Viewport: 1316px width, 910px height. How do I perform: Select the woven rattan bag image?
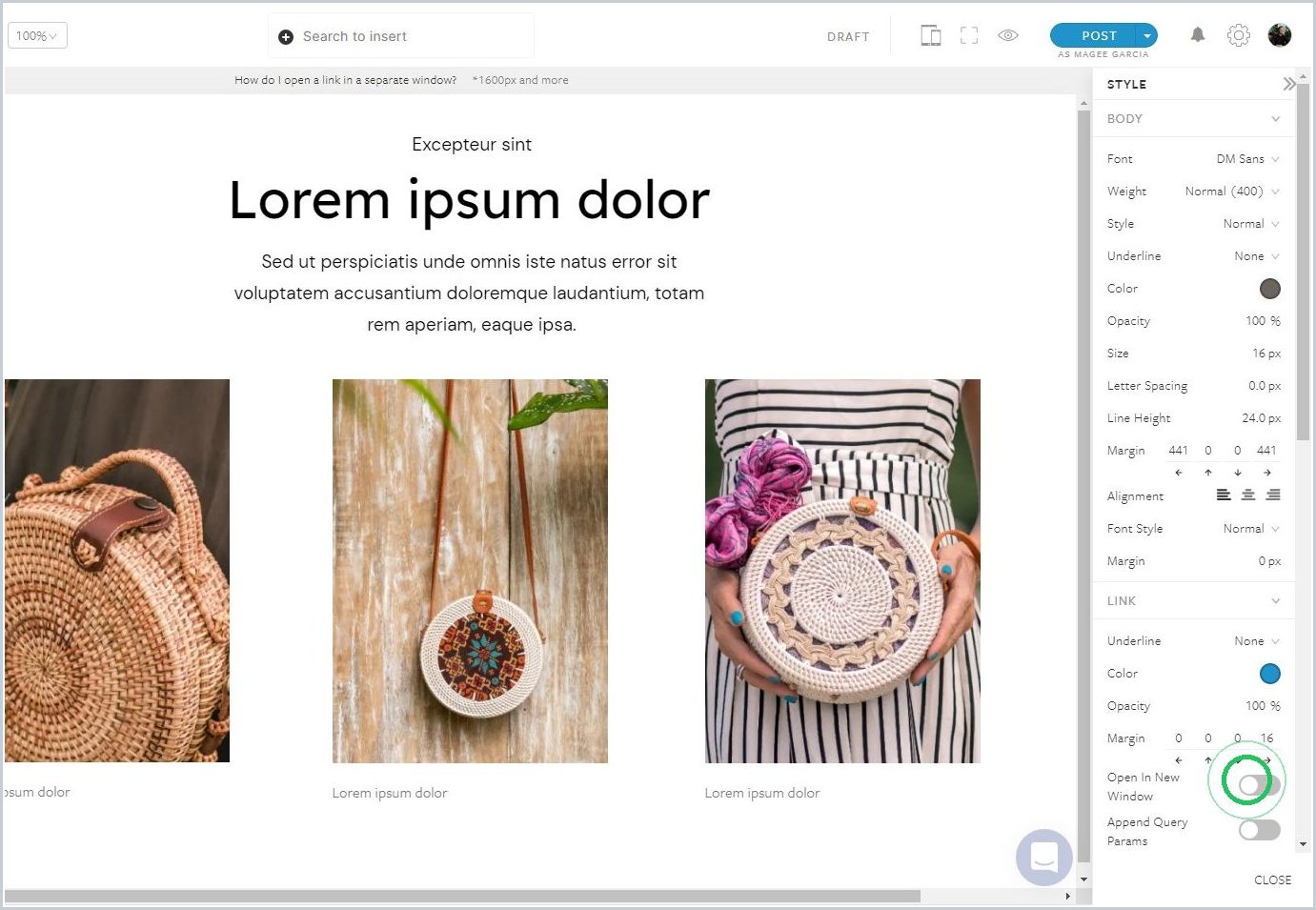117,571
